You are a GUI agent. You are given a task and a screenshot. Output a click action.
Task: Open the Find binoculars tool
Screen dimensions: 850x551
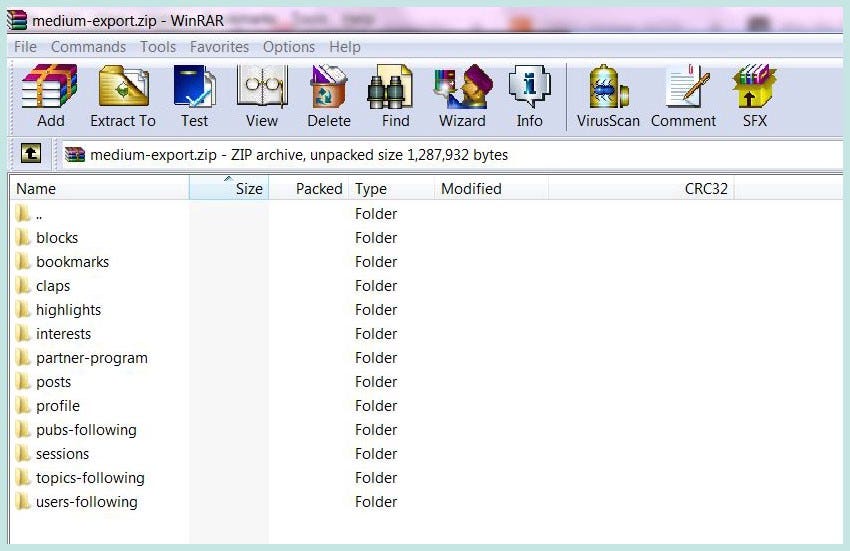389,86
